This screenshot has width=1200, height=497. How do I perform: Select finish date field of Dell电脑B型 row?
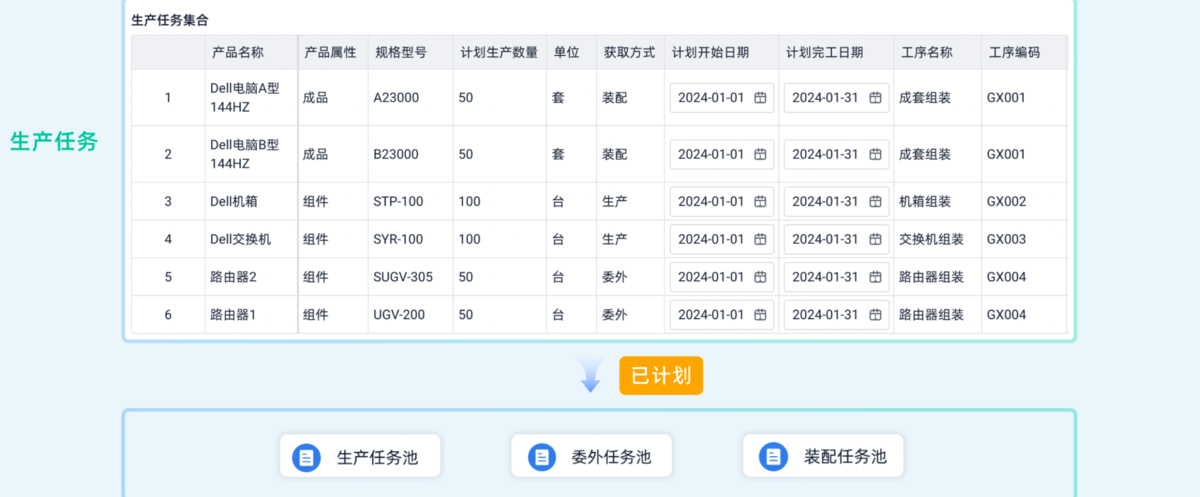click(837, 154)
